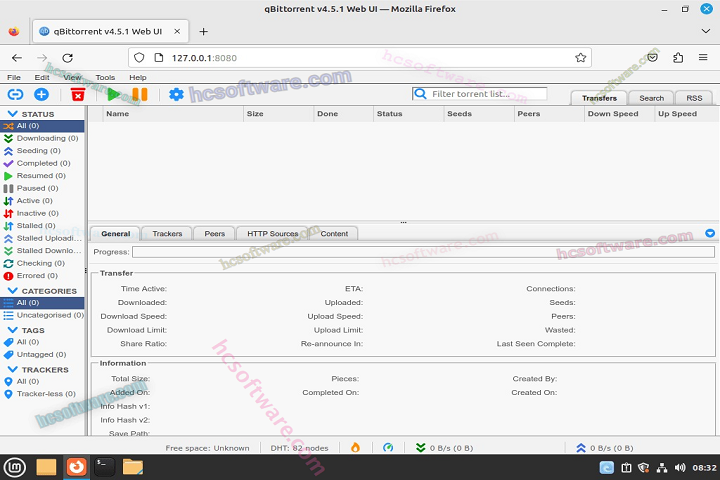Open the Help menu

(138, 77)
